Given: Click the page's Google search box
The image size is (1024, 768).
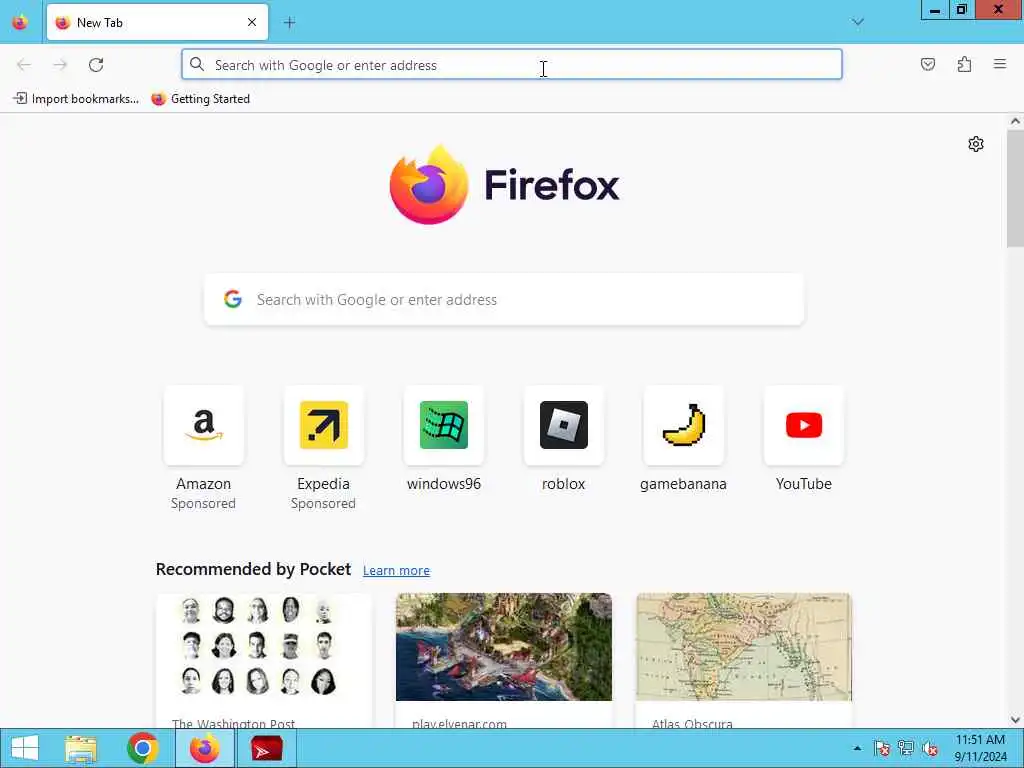Looking at the screenshot, I should [504, 300].
